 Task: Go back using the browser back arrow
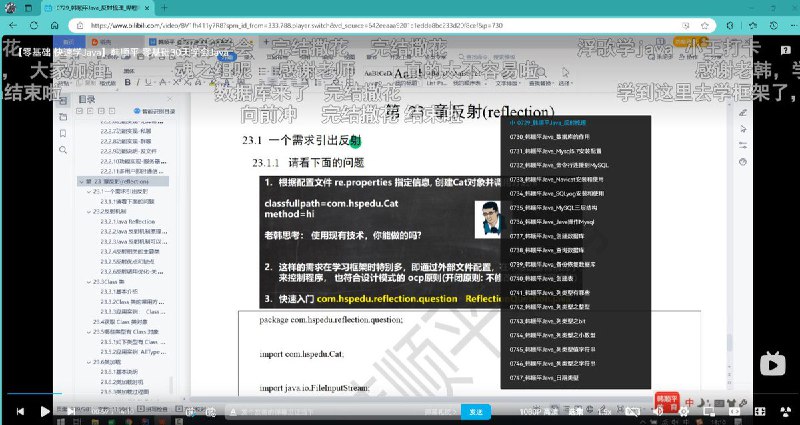(x=12, y=27)
